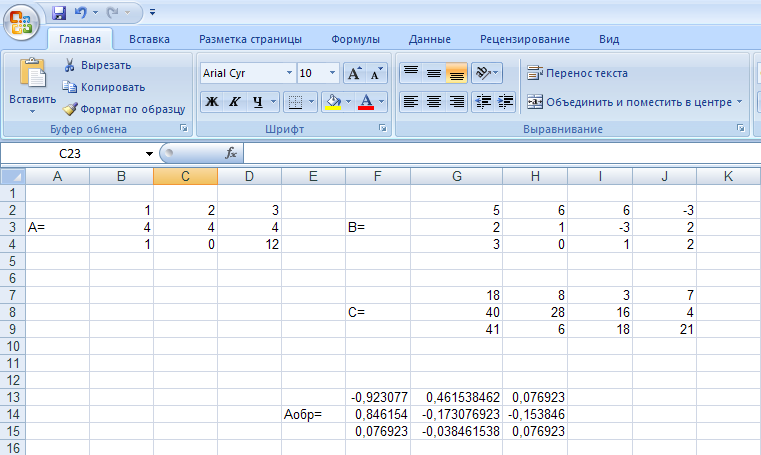
Task: Apply the yellow fill color bucket
Action: point(333,102)
